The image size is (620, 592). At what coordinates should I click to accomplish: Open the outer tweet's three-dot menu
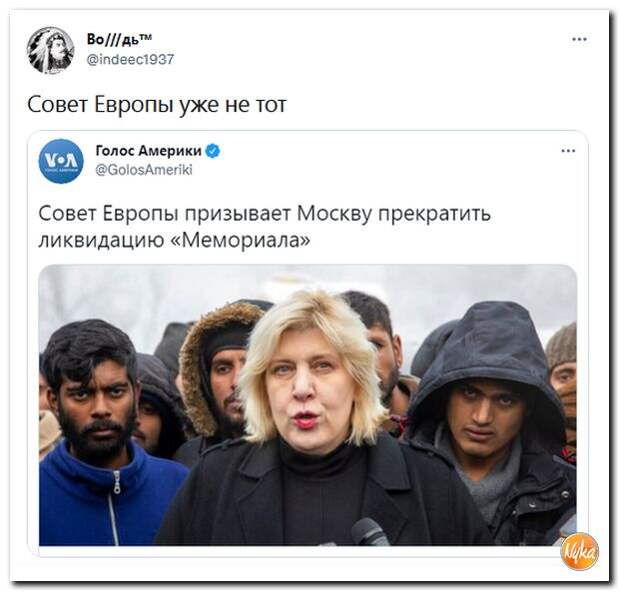tap(579, 39)
